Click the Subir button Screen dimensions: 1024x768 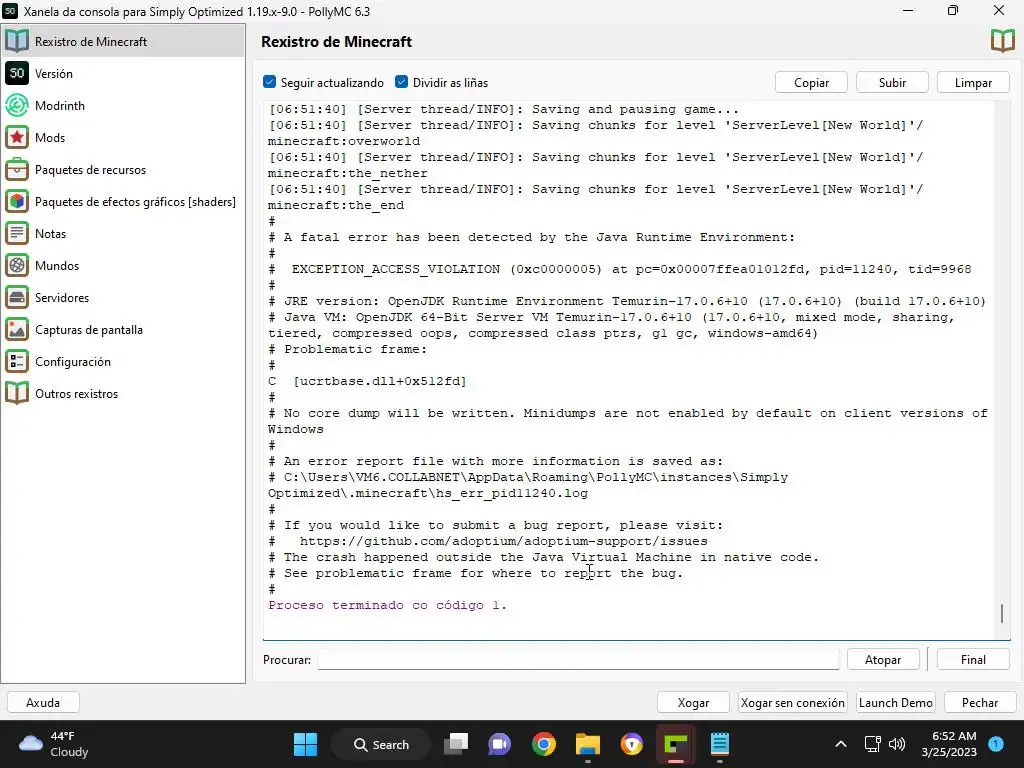pyautogui.click(x=892, y=82)
